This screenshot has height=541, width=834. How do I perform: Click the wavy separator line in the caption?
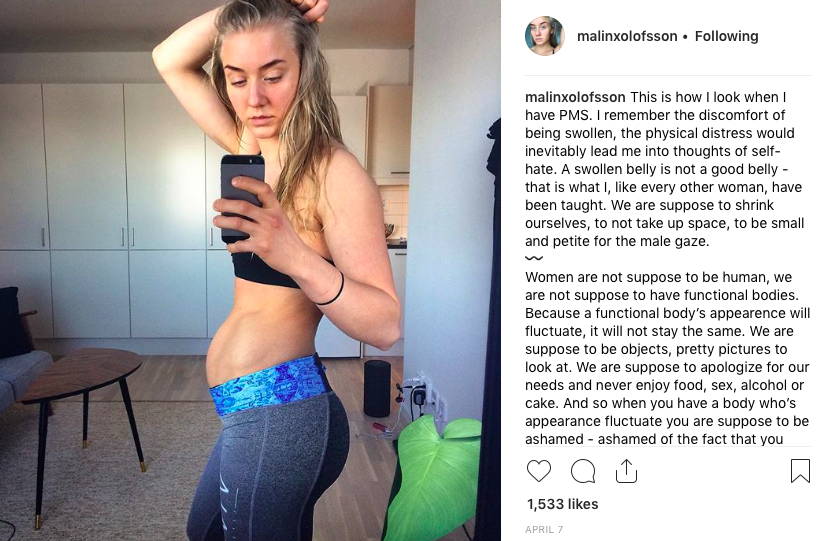click(534, 259)
